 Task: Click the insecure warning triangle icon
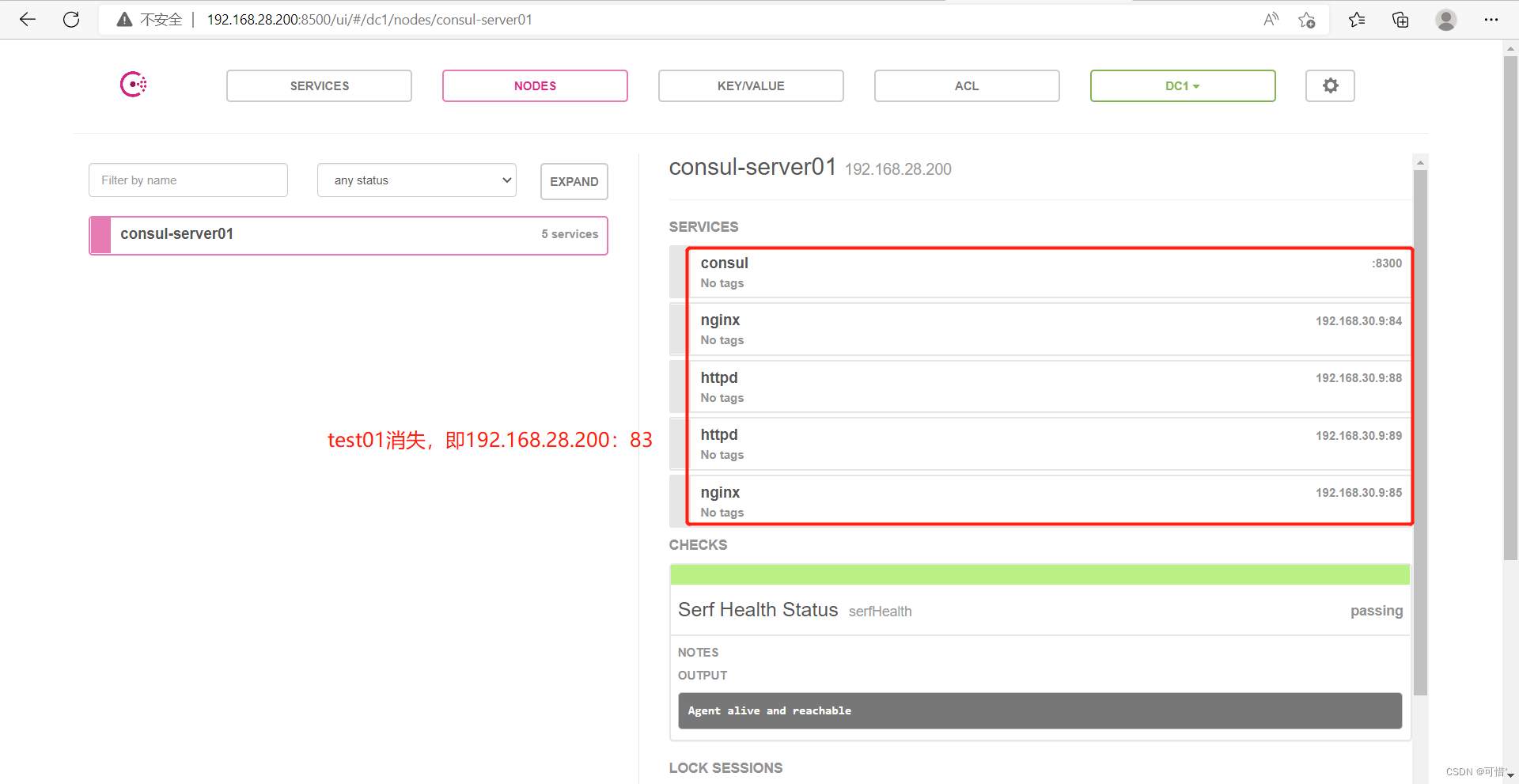[x=124, y=20]
